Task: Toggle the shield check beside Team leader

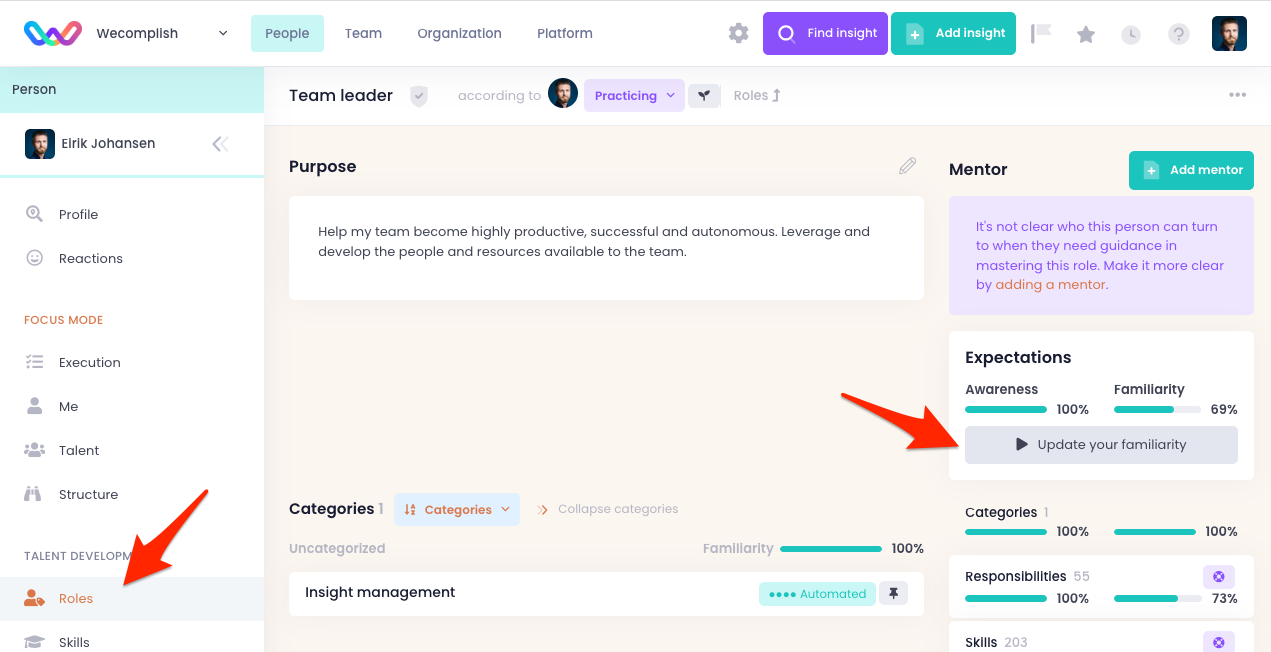Action: 419,96
